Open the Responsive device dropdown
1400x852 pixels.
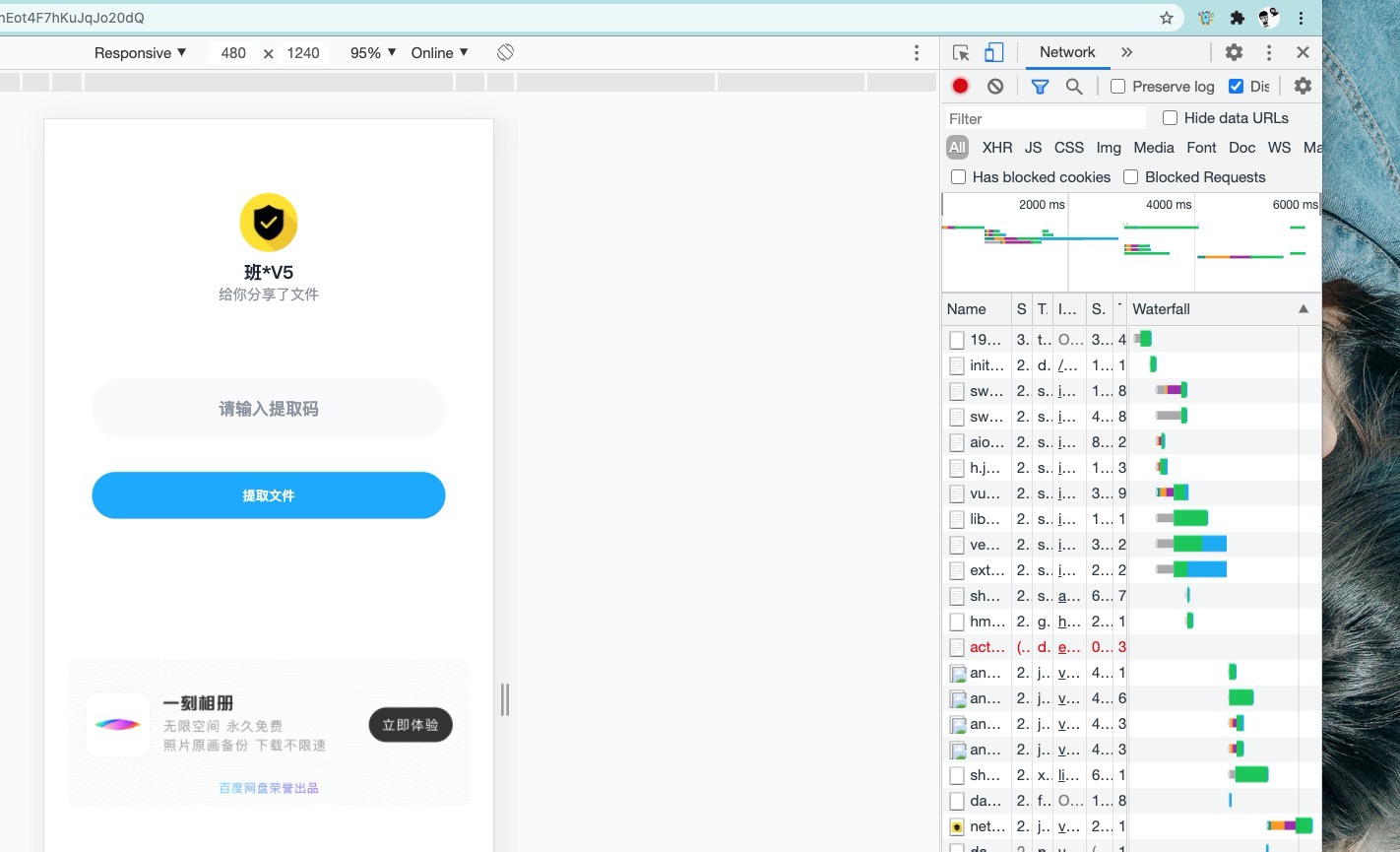coord(140,53)
